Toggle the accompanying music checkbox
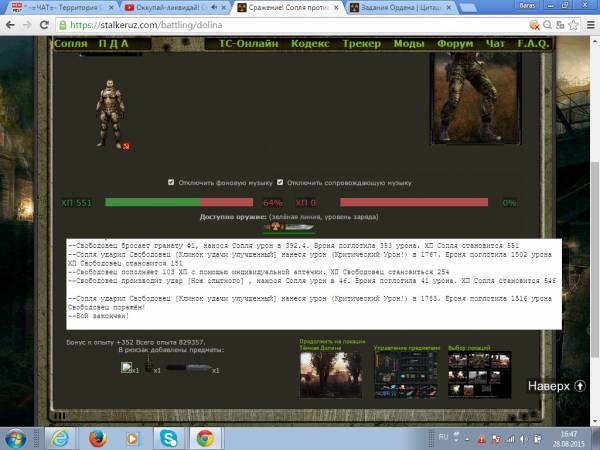The width and height of the screenshot is (600, 450). click(280, 182)
